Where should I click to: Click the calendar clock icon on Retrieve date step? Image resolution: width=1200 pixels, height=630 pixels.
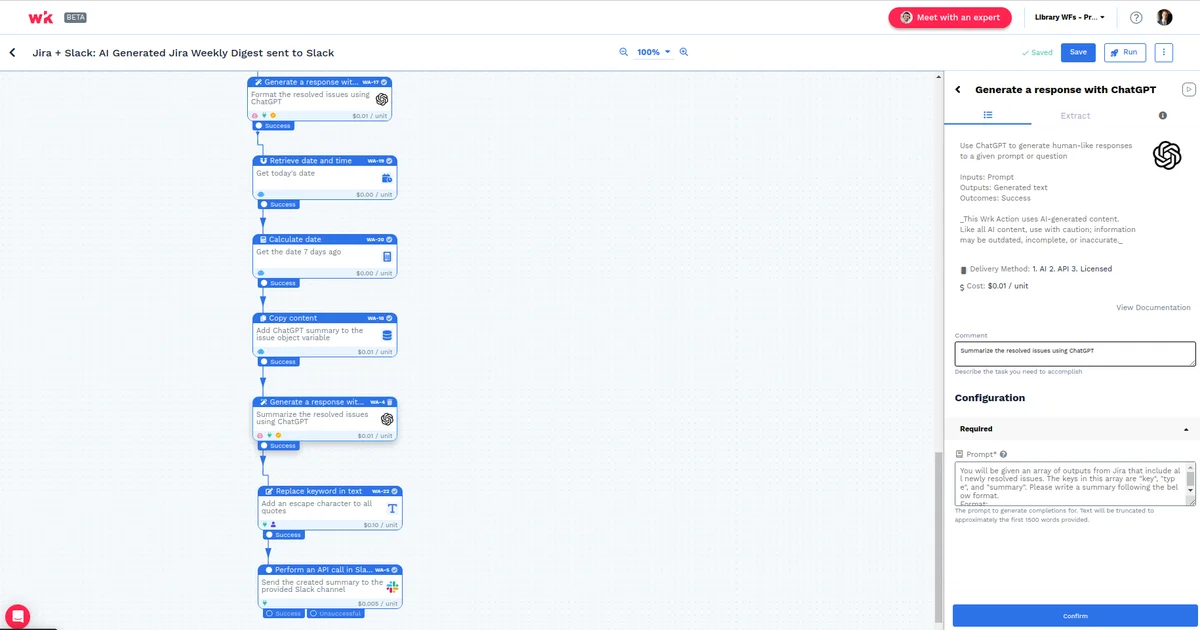point(387,178)
